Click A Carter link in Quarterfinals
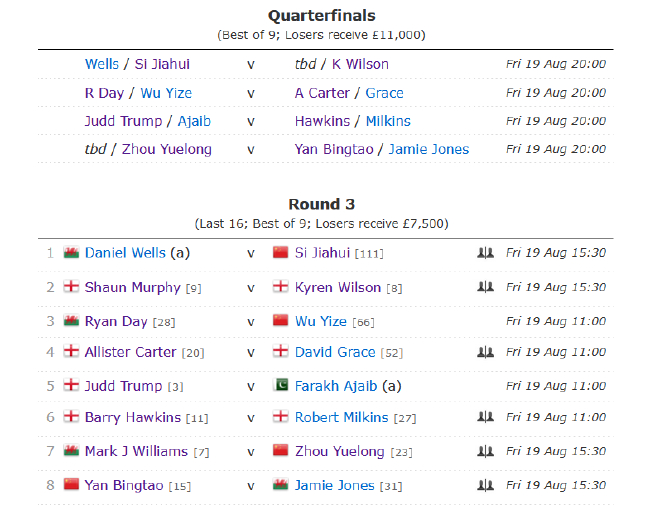650x505 pixels. (322, 93)
